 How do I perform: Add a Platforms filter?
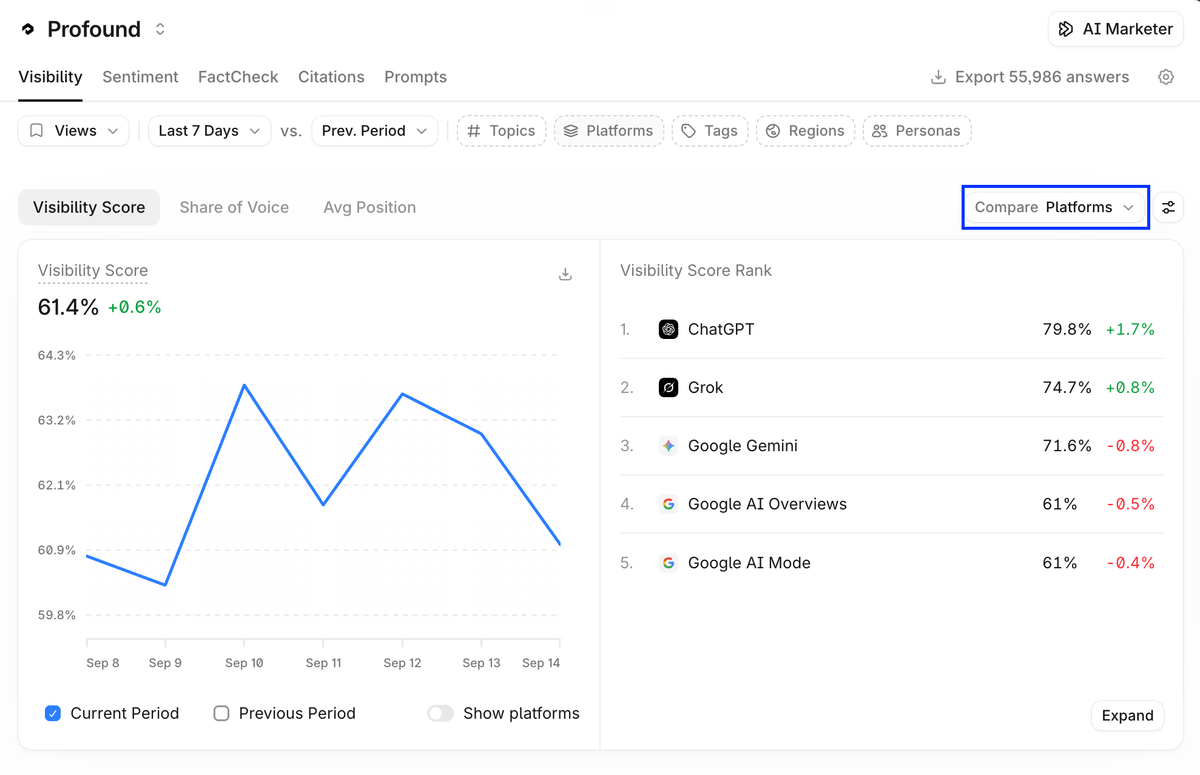pos(608,131)
